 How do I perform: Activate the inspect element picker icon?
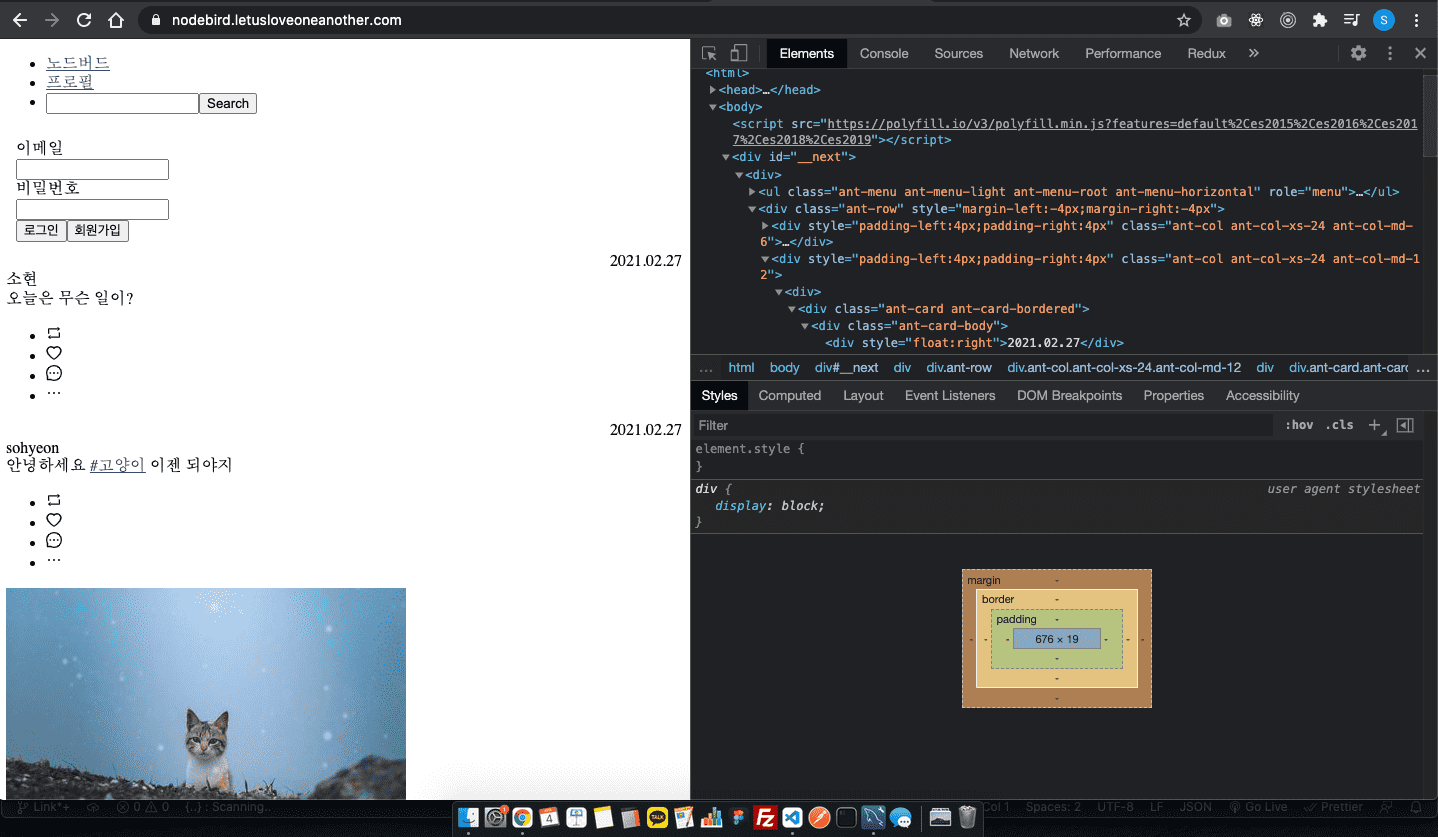[709, 54]
